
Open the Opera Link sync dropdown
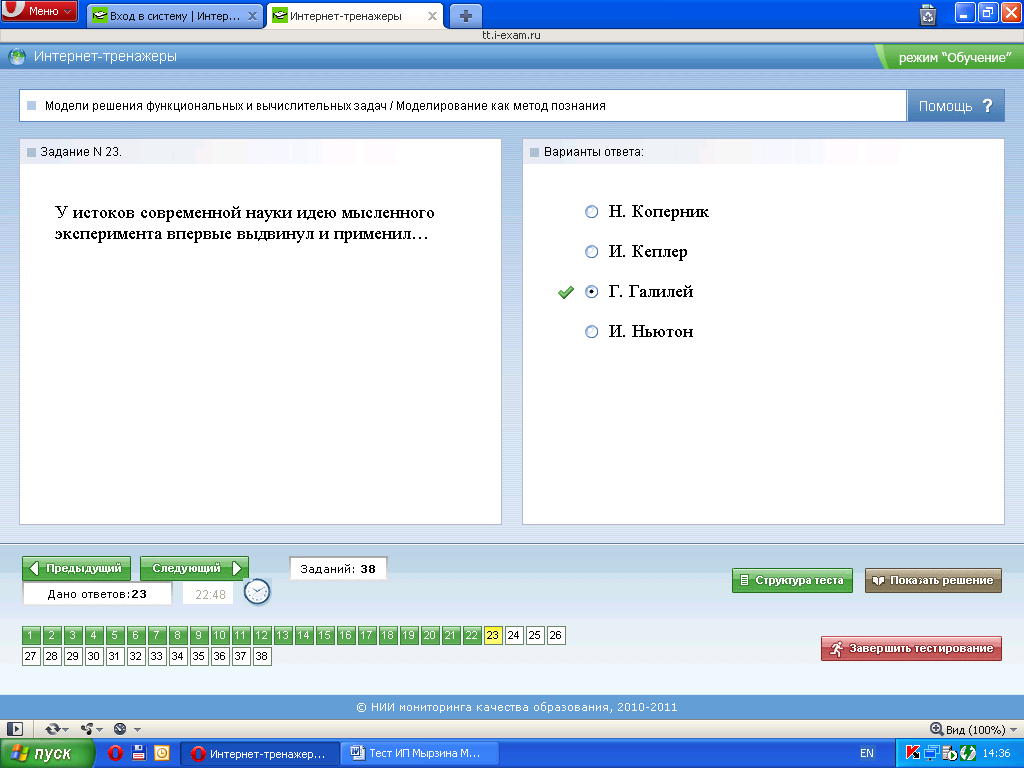[x=57, y=729]
